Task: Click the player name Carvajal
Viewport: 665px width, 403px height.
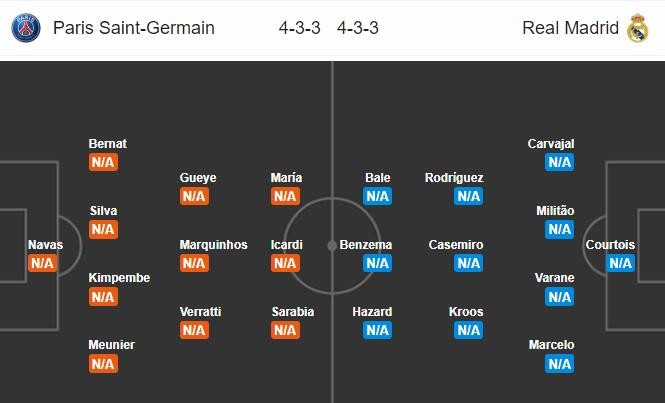Action: [551, 144]
